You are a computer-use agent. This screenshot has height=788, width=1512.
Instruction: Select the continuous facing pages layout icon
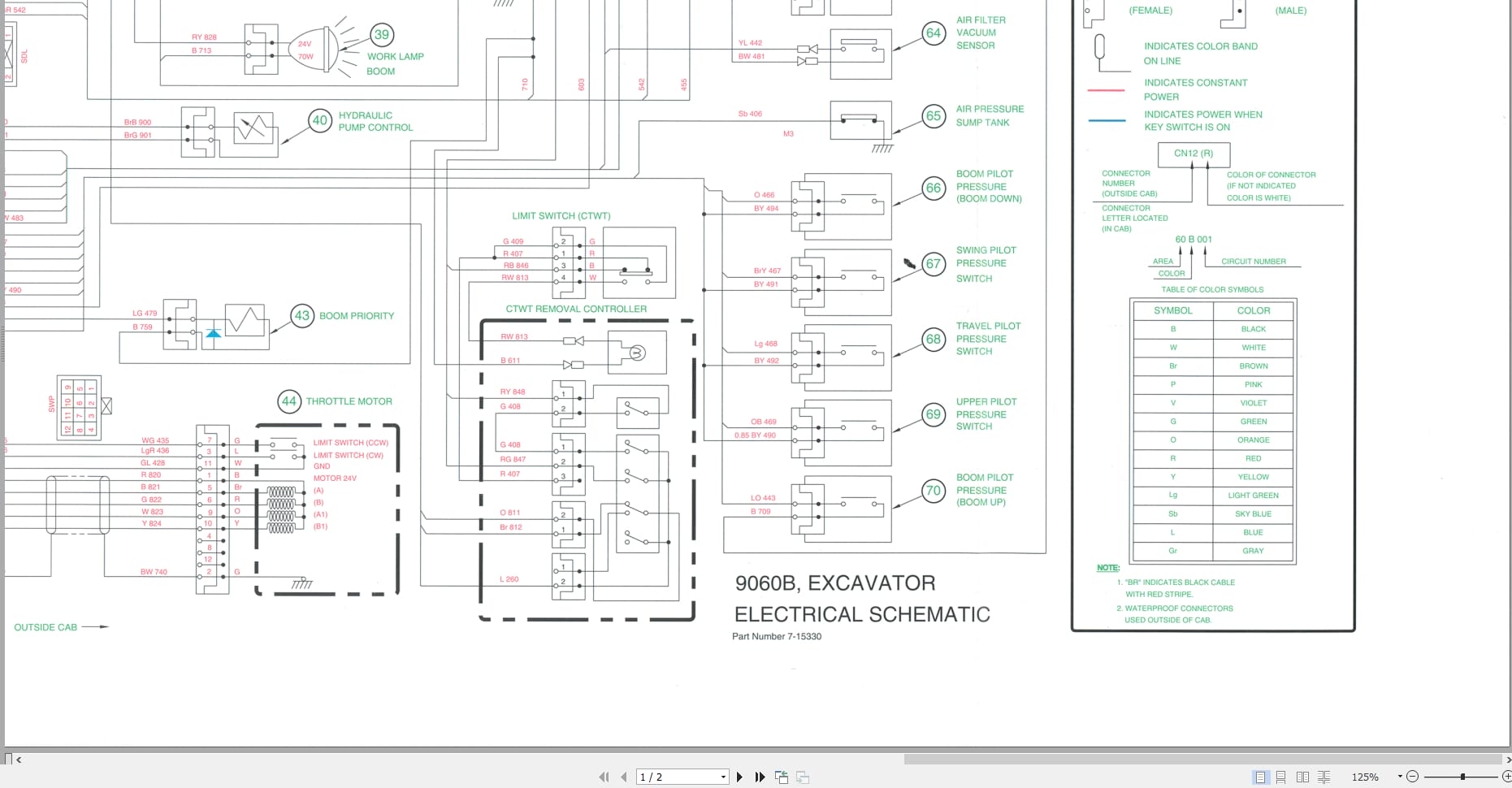coord(1324,777)
